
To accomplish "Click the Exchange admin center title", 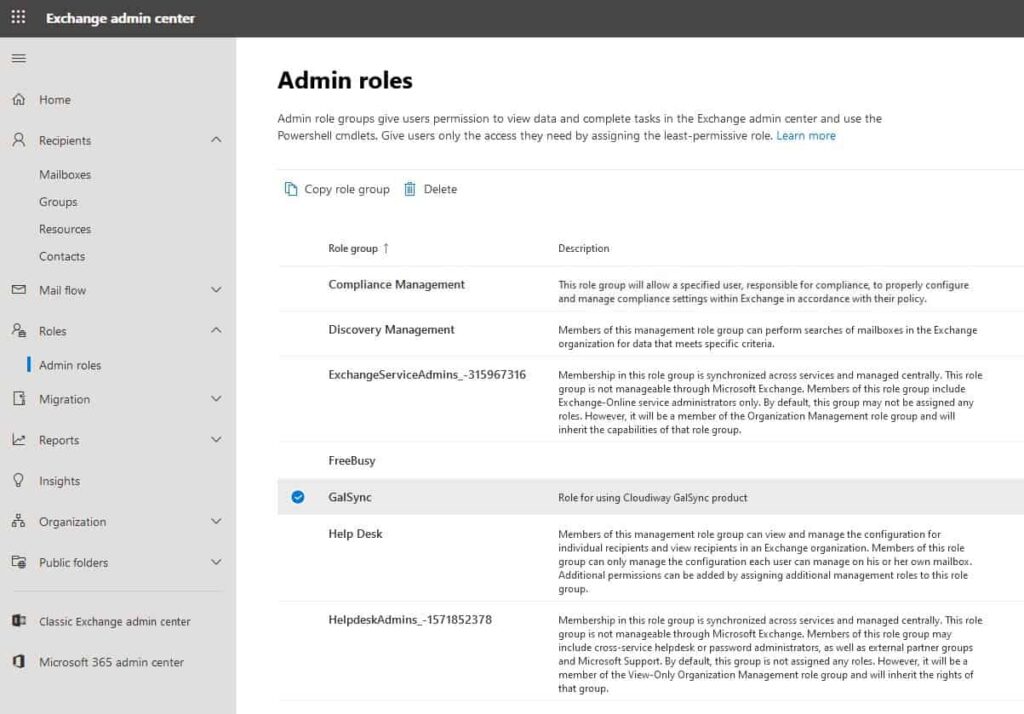I will point(120,18).
